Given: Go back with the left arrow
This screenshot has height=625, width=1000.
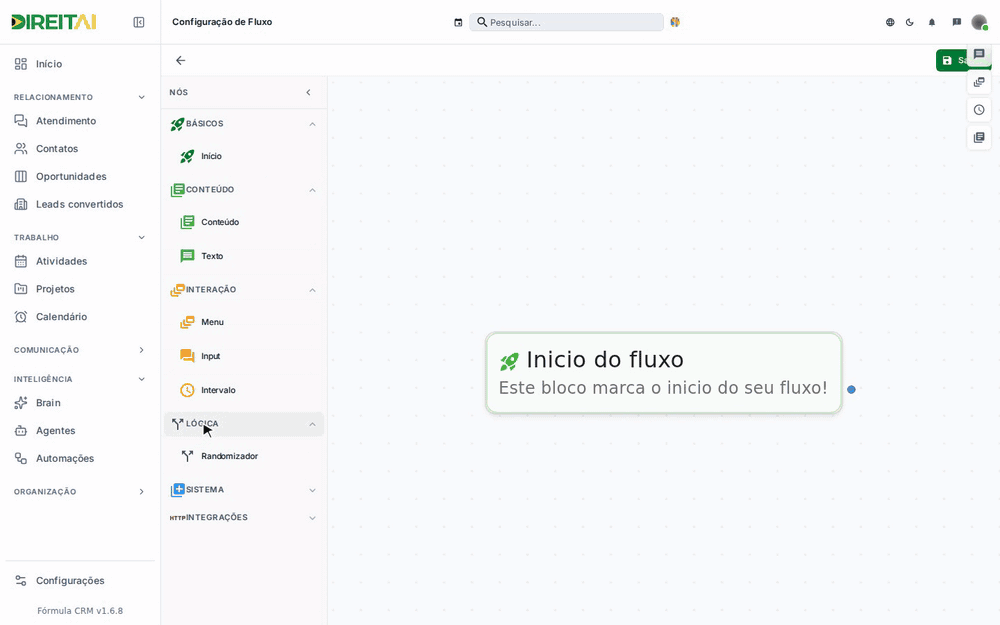Looking at the screenshot, I should [x=180, y=61].
